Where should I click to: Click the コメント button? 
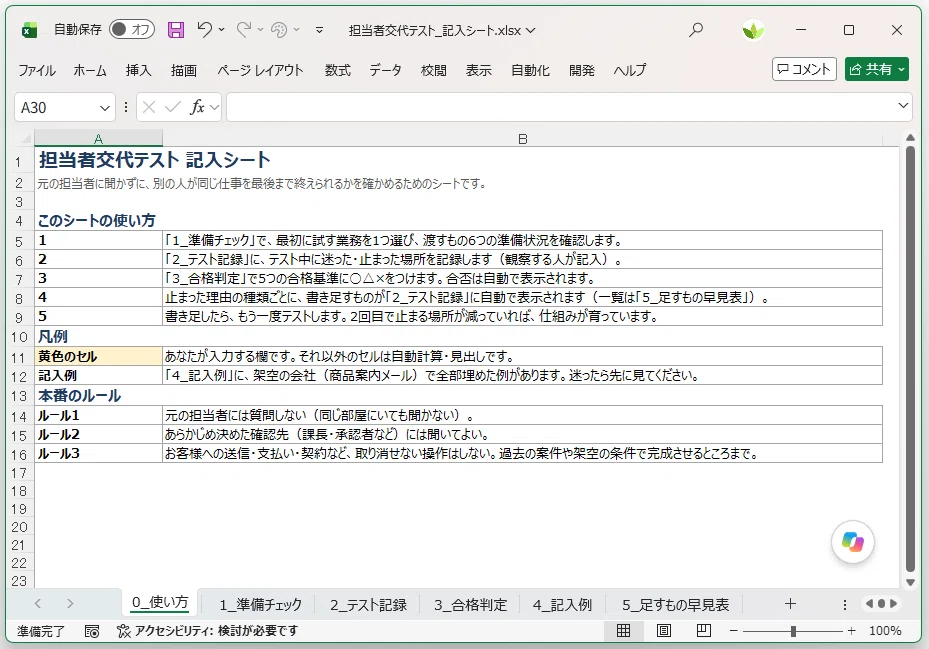(804, 69)
